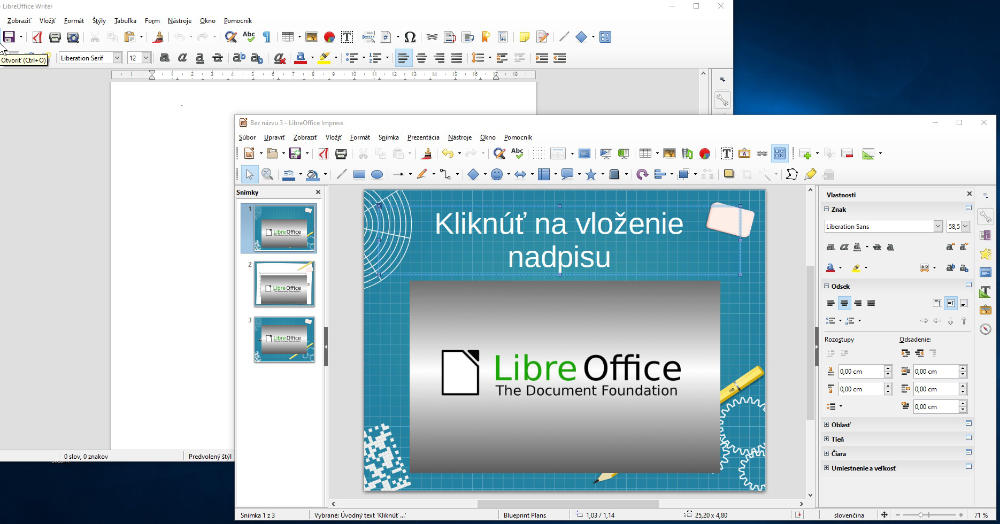The image size is (1000, 524).
Task: Click Save icon in Writer toolbar
Action: pos(9,37)
